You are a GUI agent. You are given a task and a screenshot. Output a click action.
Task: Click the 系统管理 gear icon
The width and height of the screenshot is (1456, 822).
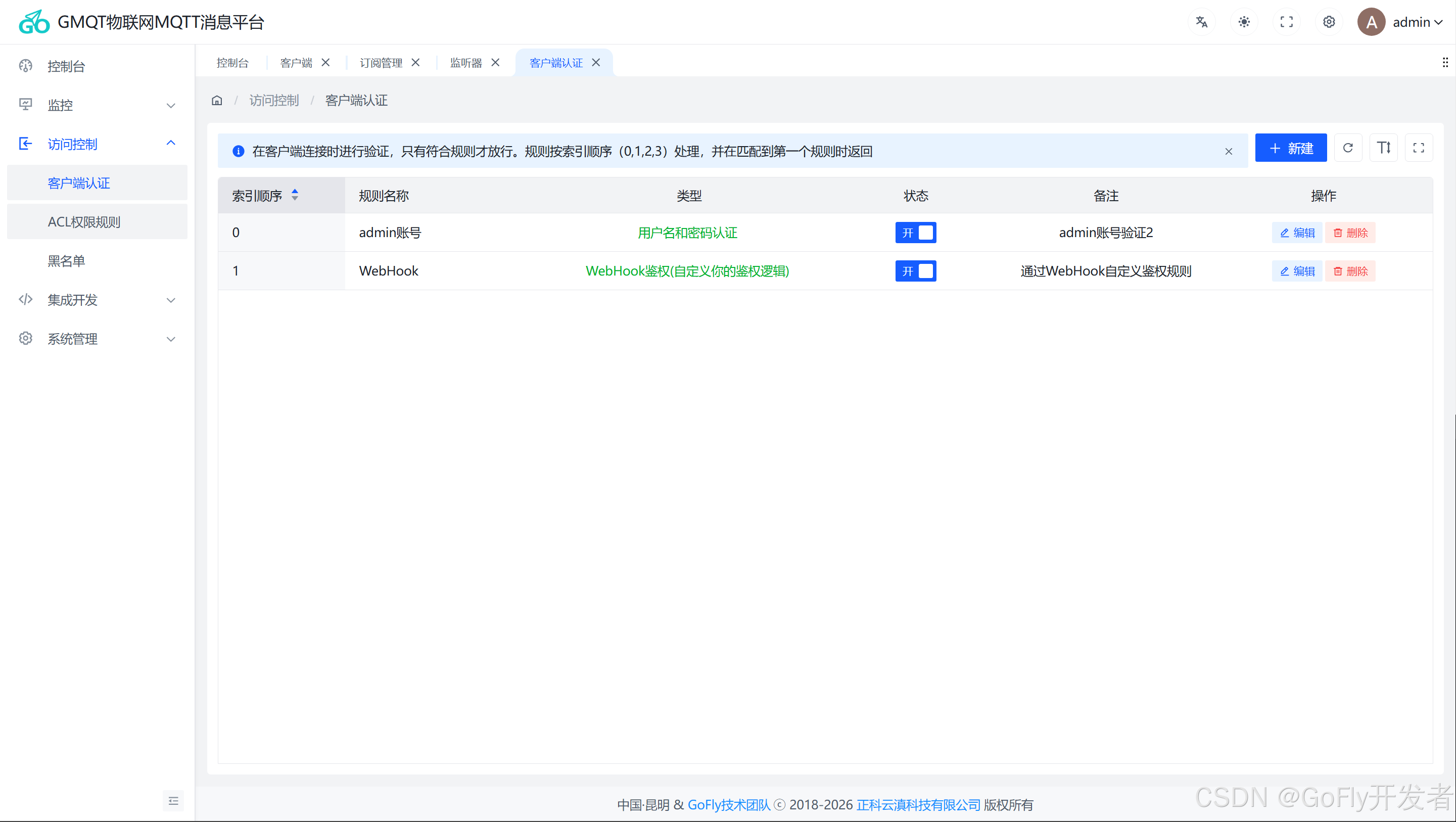26,339
